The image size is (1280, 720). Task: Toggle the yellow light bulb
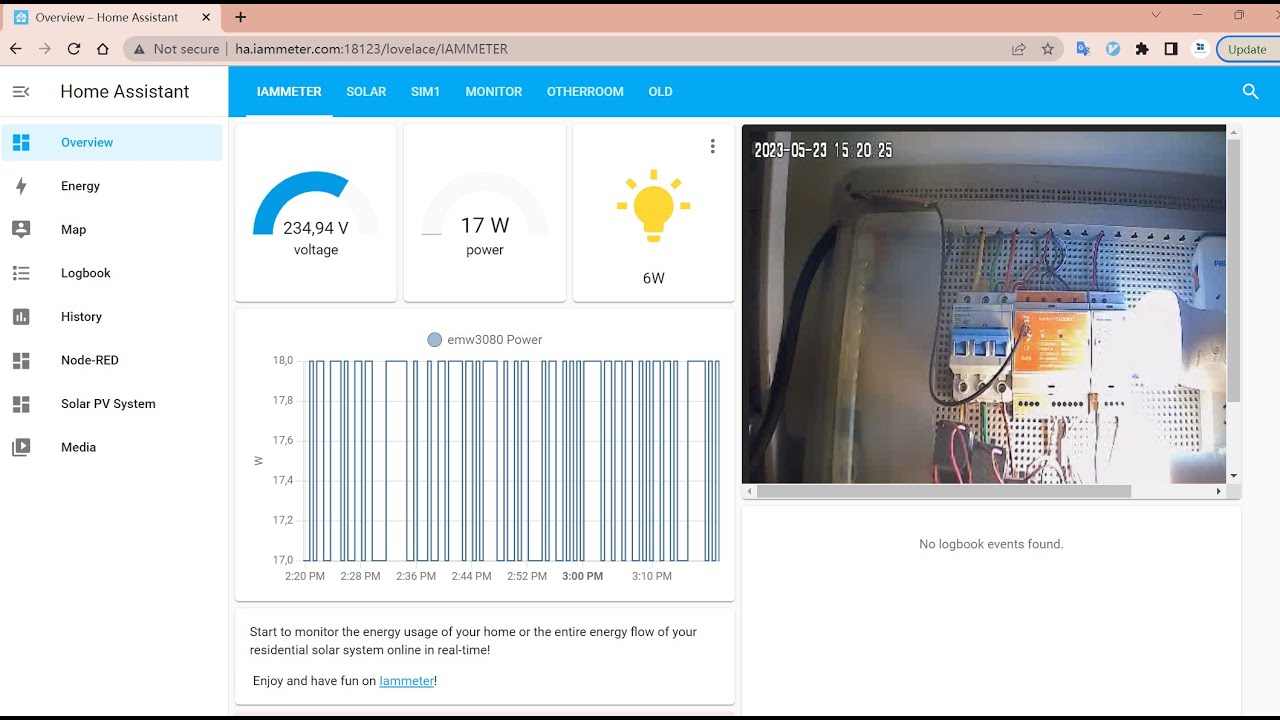point(653,205)
